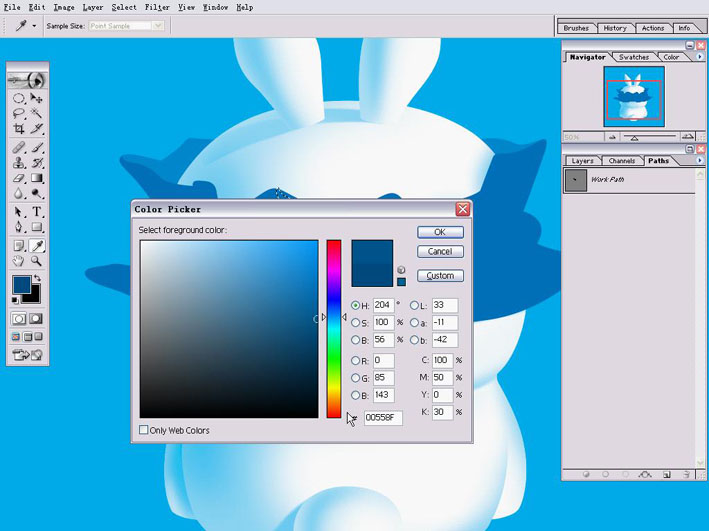The height and width of the screenshot is (531, 709).
Task: Select the Eraser tool
Action: 19,178
